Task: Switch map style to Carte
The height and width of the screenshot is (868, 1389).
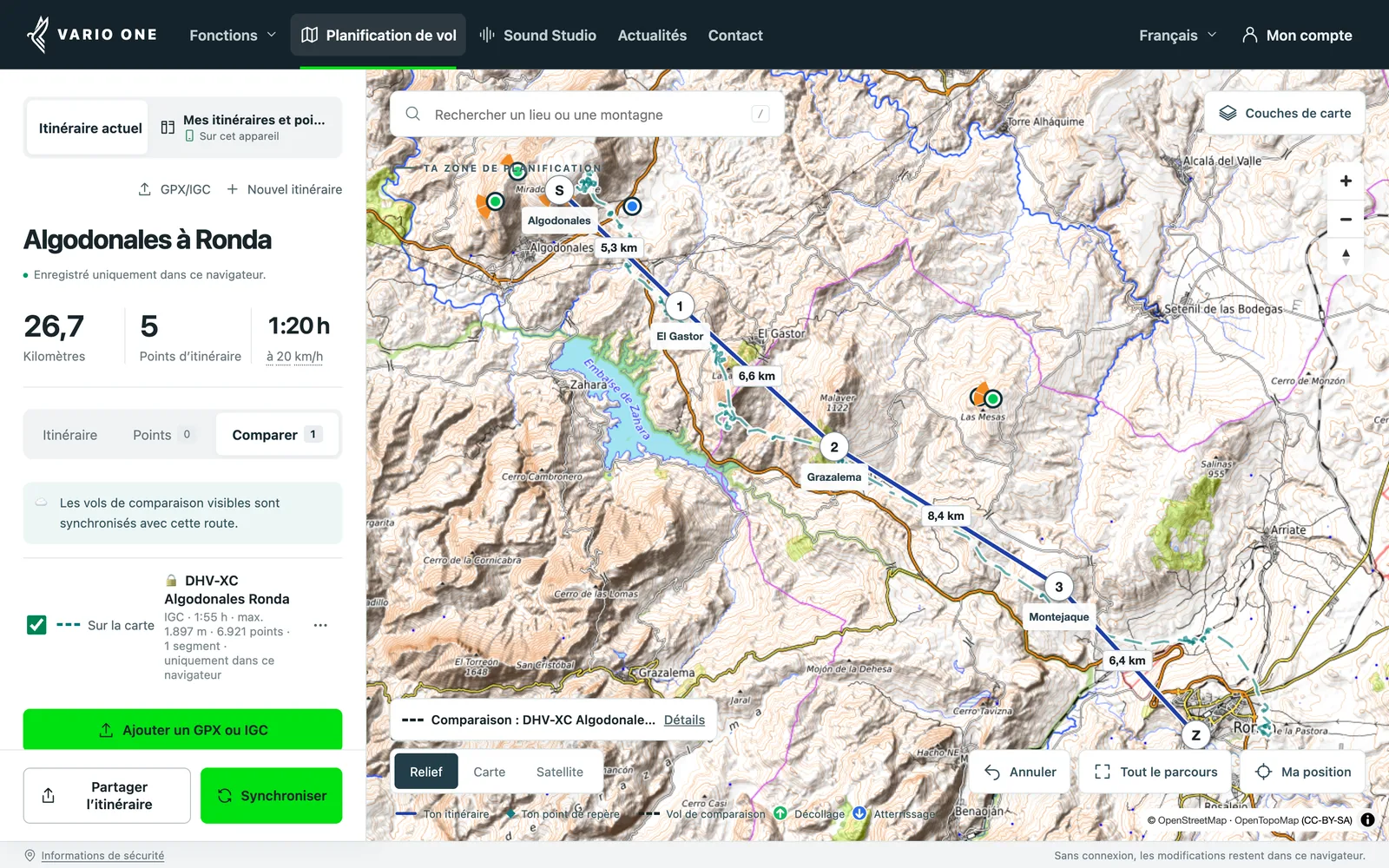Action: [x=489, y=772]
